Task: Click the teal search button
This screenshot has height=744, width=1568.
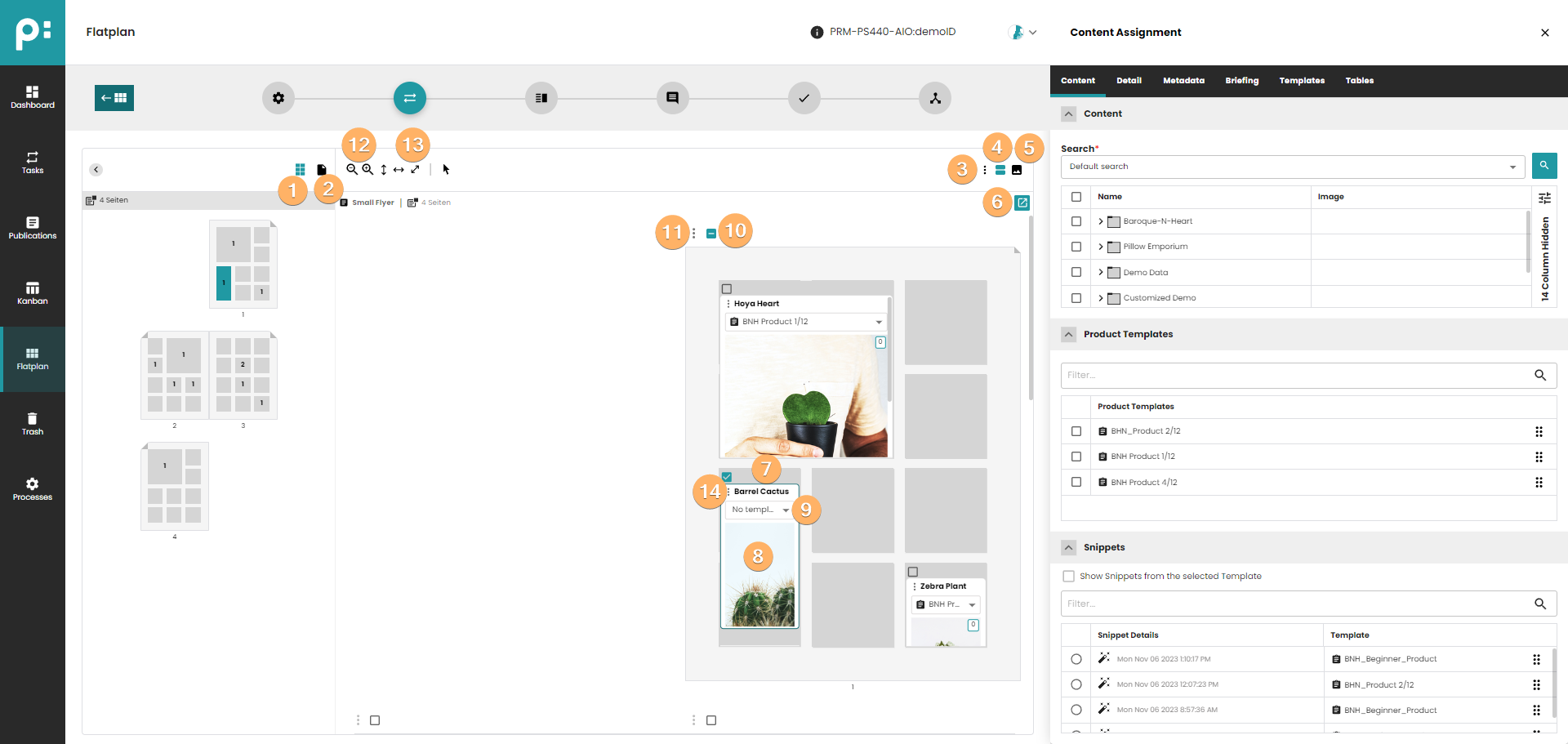Action: tap(1543, 166)
